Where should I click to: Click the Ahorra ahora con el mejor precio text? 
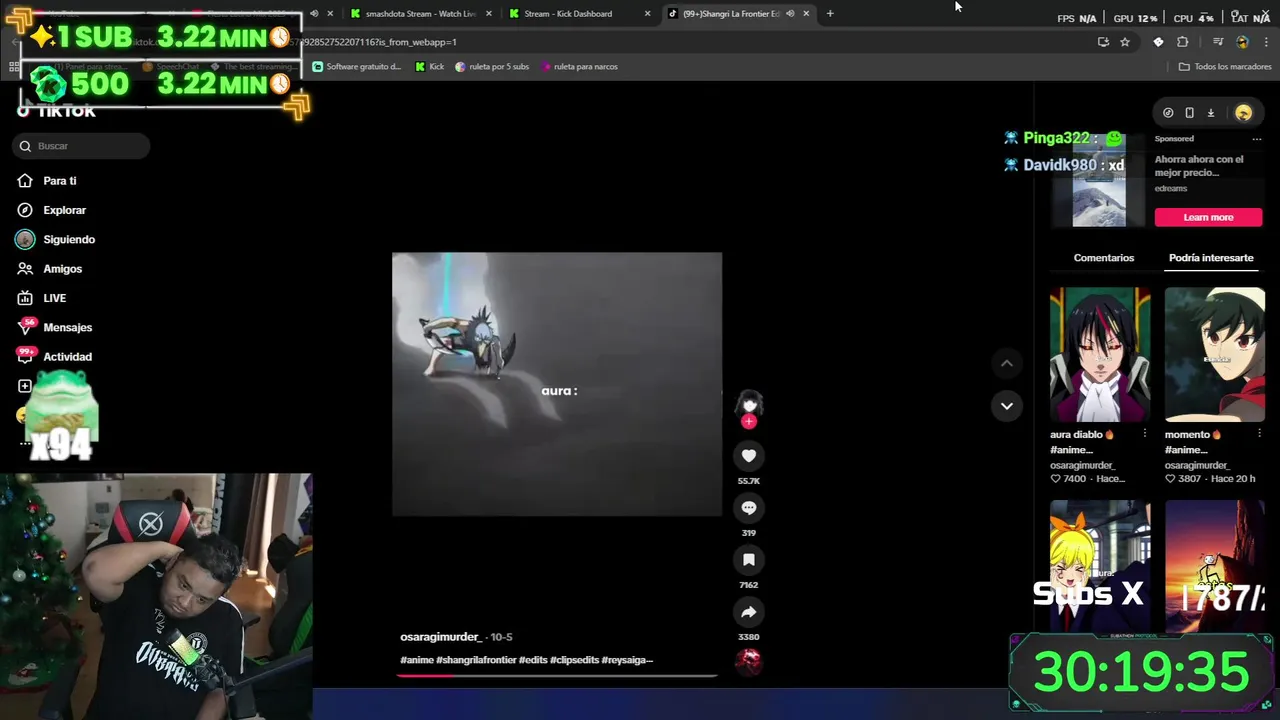coord(1199,166)
